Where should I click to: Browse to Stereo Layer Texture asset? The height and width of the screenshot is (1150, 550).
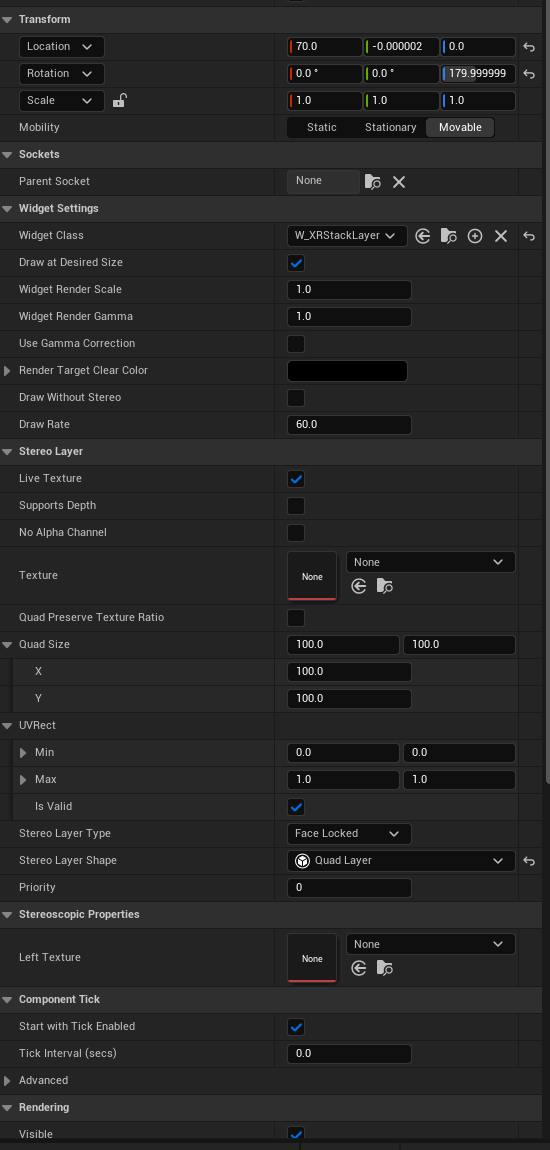[384, 586]
